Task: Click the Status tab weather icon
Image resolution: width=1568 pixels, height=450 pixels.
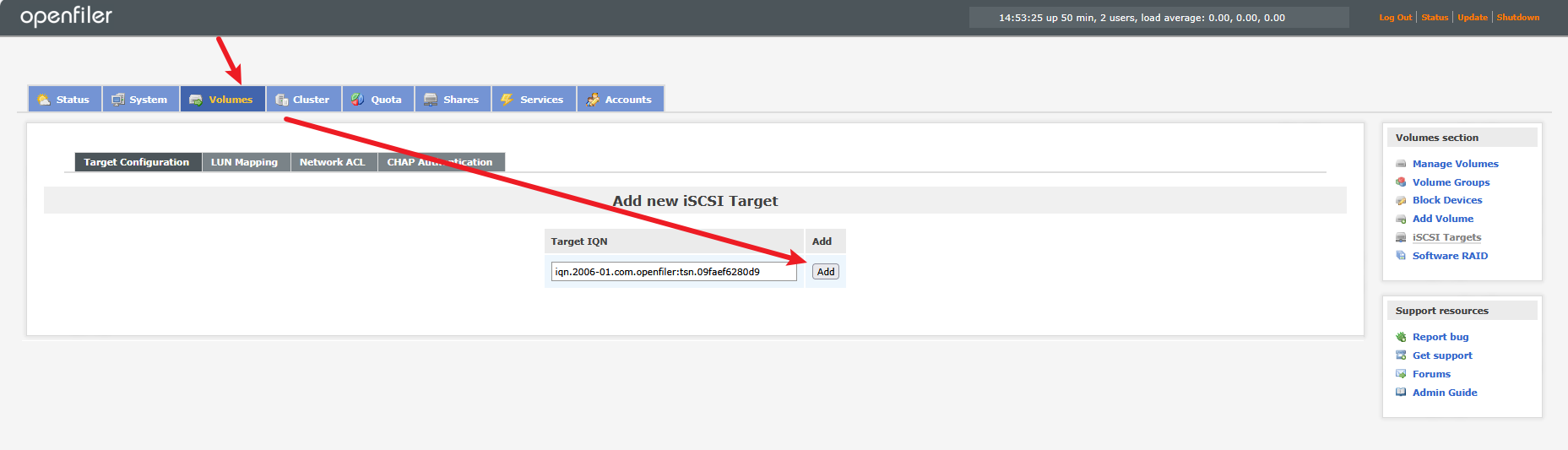Action: pos(44,100)
